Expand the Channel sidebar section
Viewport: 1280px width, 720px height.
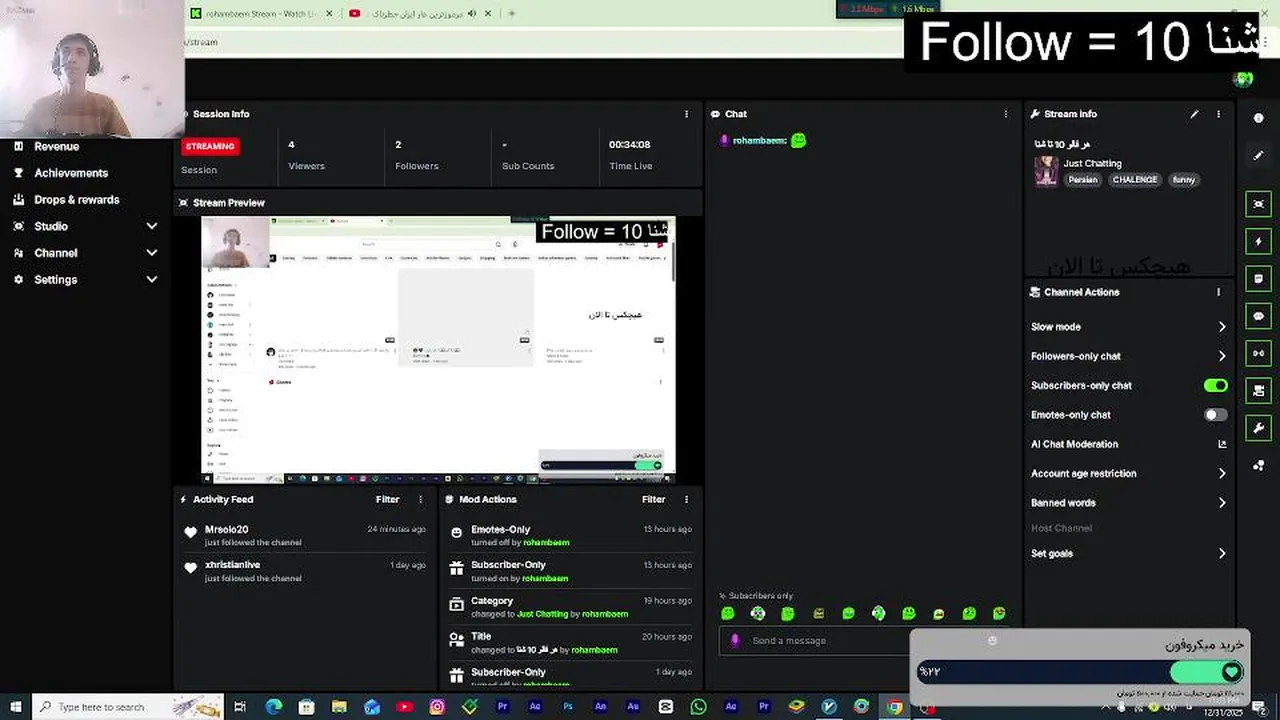[x=152, y=253]
